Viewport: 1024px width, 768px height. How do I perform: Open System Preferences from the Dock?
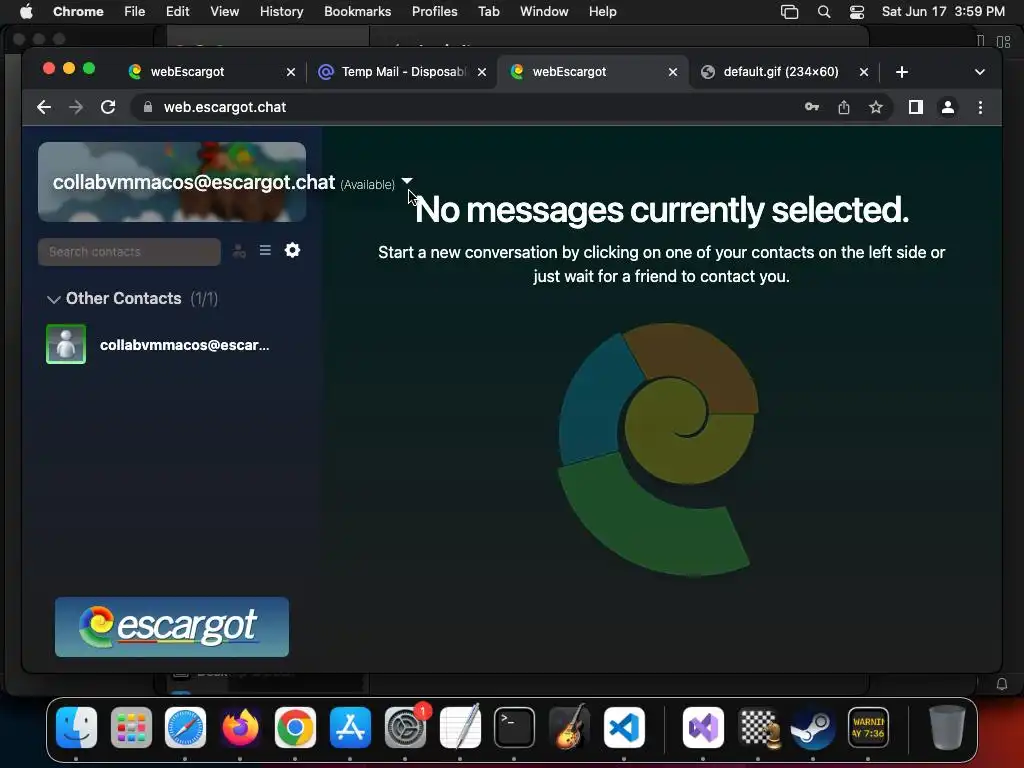pos(405,728)
